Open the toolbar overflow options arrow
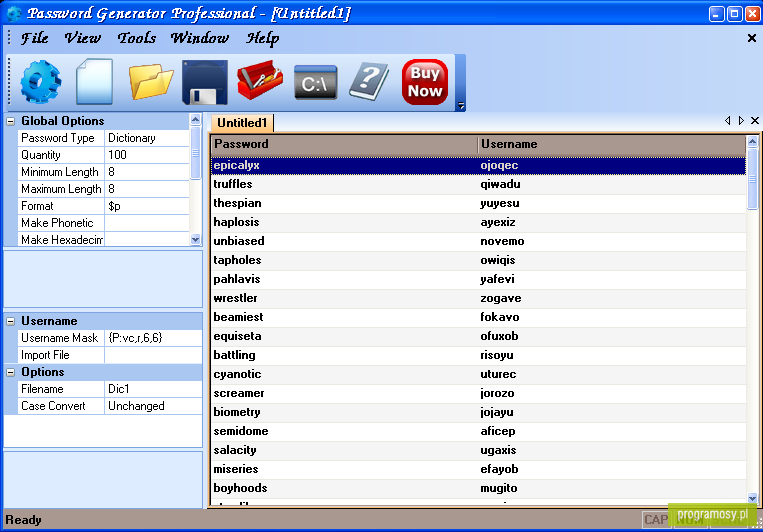The height and width of the screenshot is (532, 763). coord(460,105)
